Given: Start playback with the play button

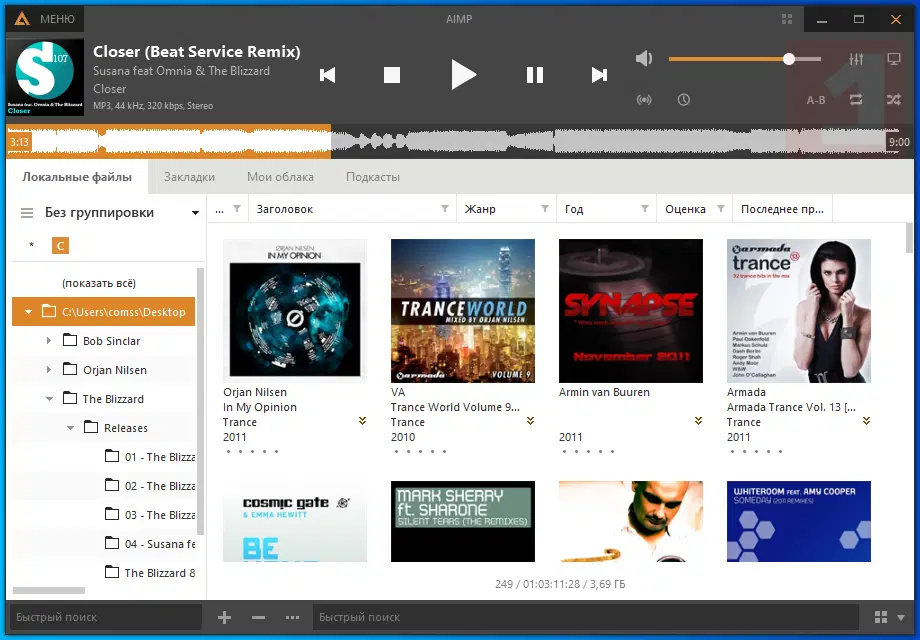Looking at the screenshot, I should coord(463,75).
